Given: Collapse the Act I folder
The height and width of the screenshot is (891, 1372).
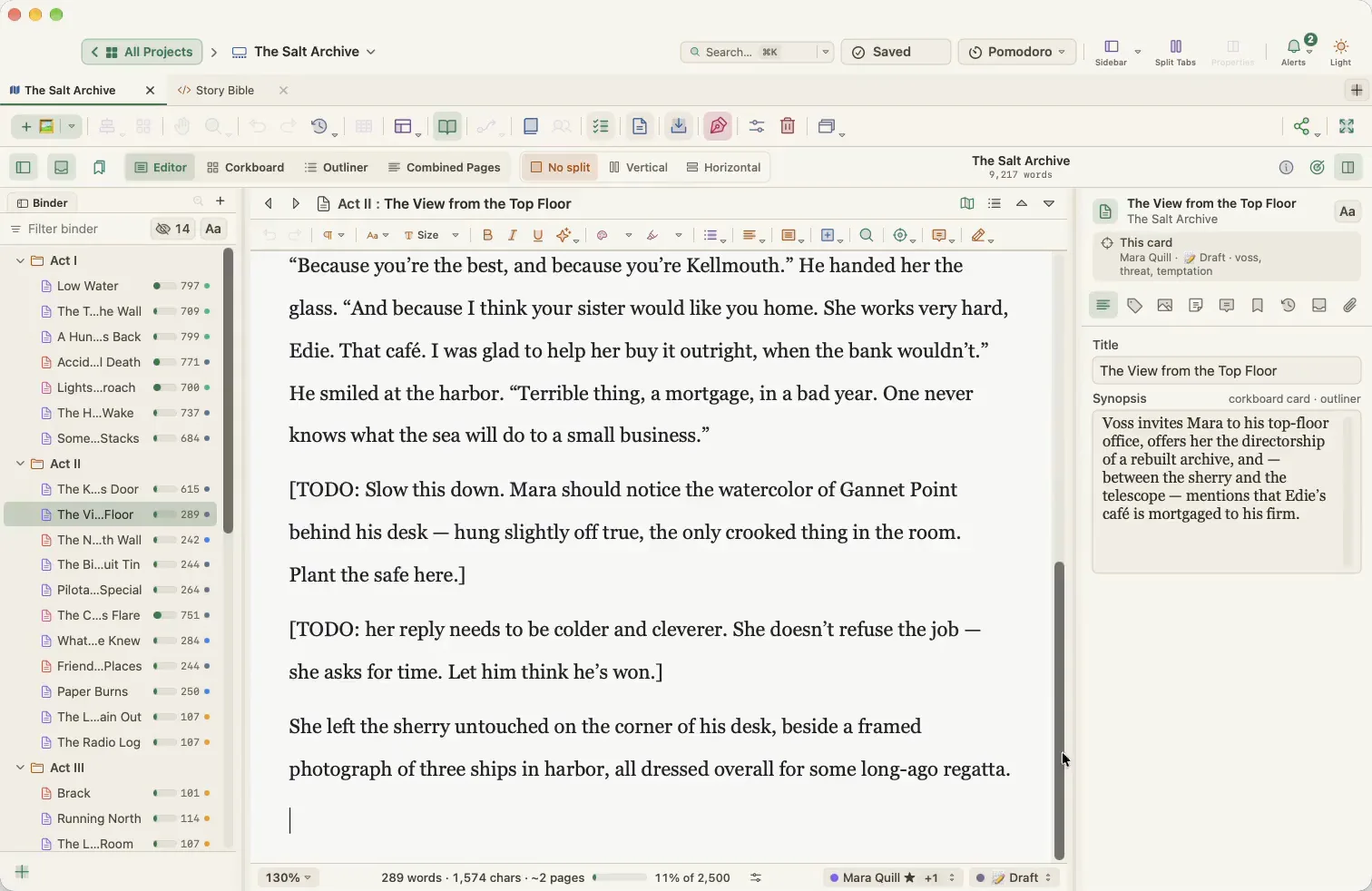Looking at the screenshot, I should [x=20, y=260].
